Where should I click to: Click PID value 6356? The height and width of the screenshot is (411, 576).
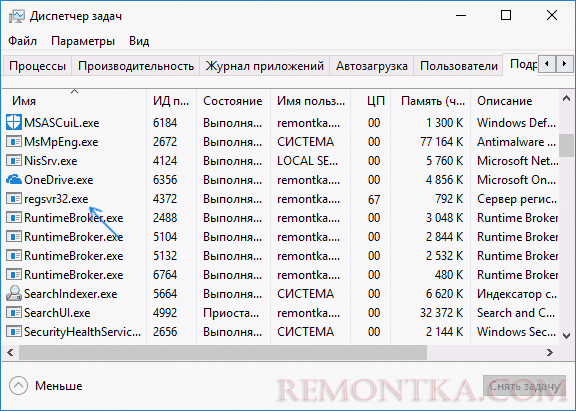coord(165,180)
